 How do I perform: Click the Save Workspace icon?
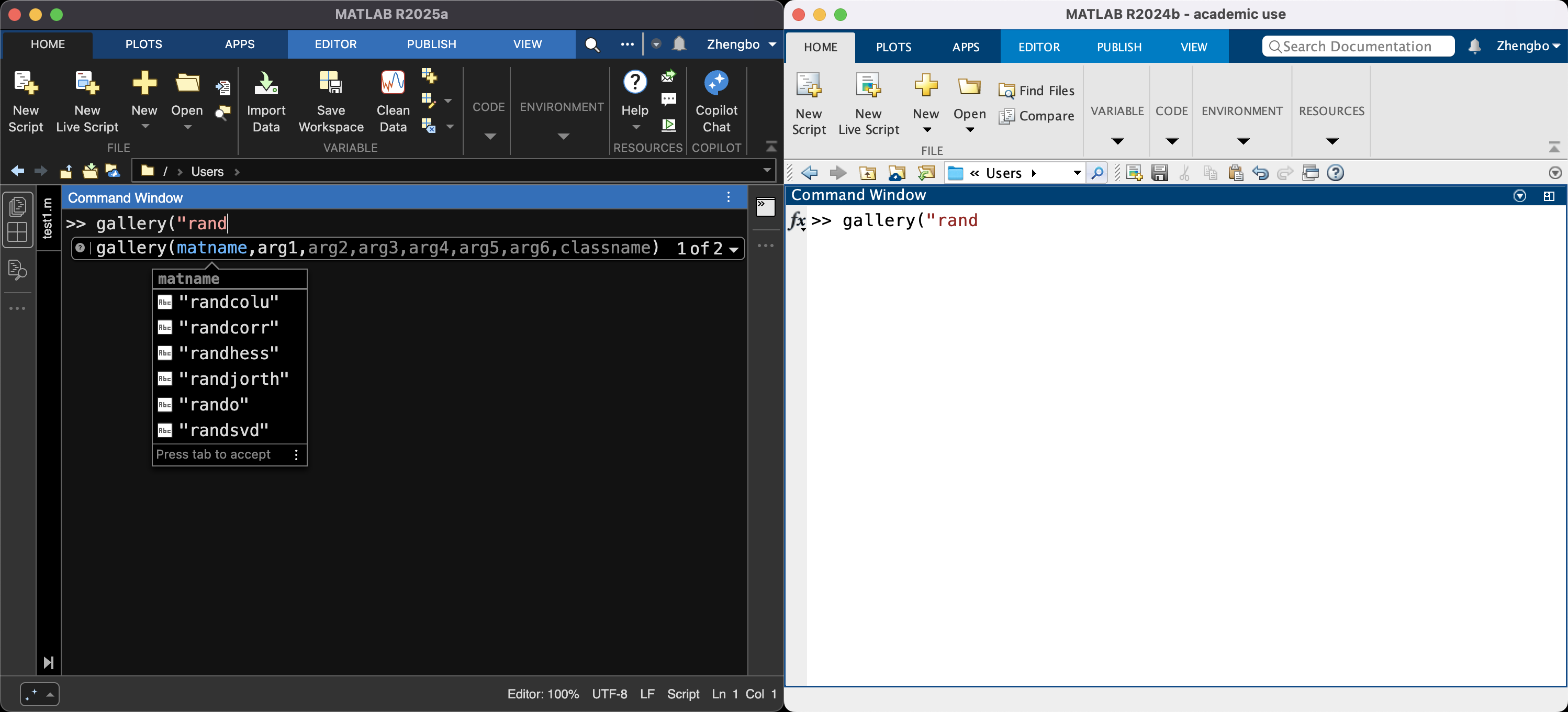[331, 83]
